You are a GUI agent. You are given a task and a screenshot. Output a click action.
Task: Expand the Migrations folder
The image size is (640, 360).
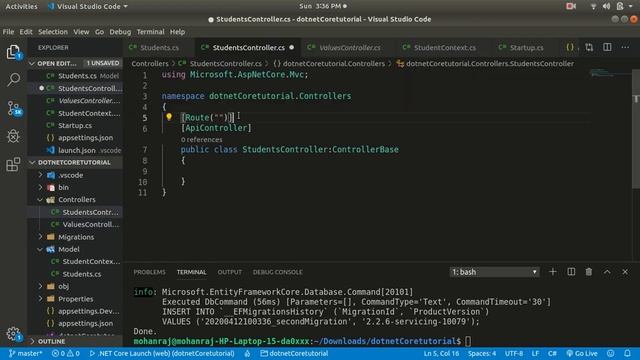click(x=40, y=237)
